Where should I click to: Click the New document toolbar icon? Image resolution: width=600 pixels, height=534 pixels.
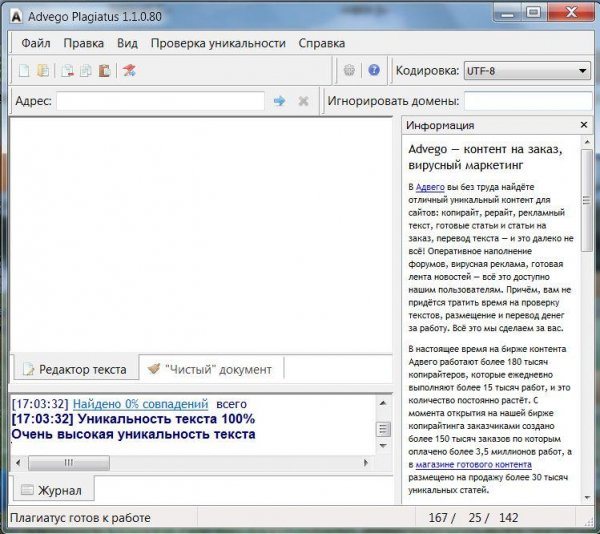24,71
